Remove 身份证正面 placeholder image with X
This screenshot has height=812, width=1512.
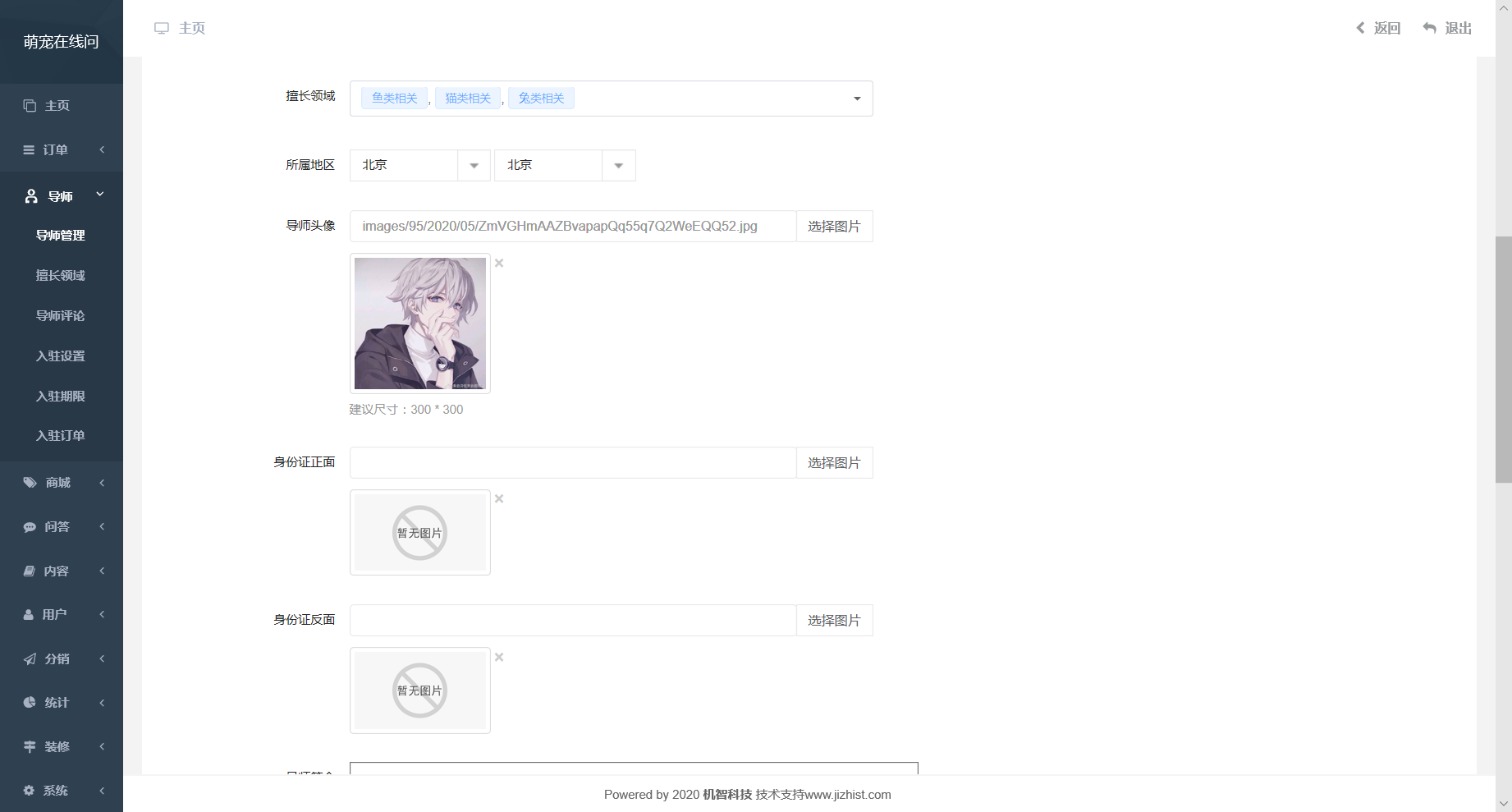pyautogui.click(x=499, y=499)
